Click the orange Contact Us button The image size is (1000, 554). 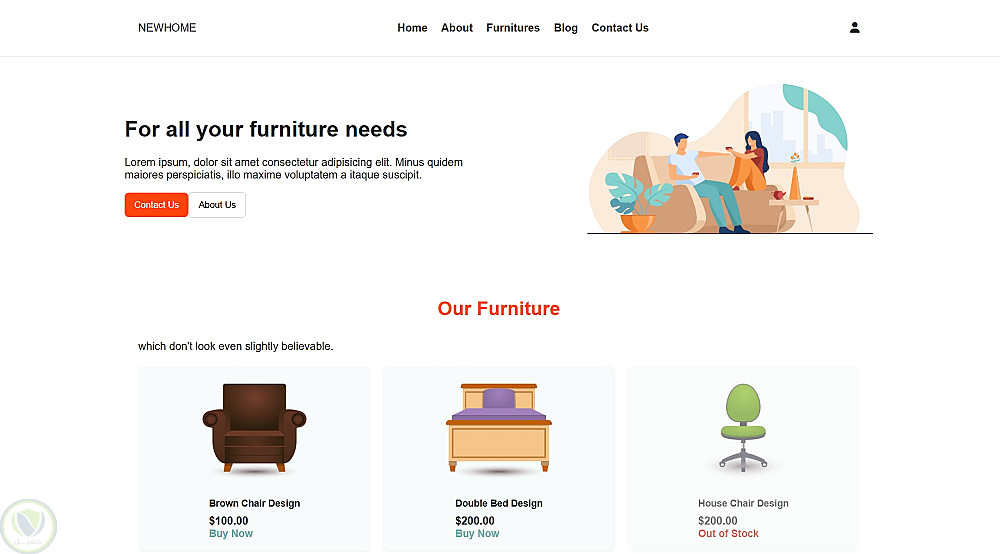(156, 205)
